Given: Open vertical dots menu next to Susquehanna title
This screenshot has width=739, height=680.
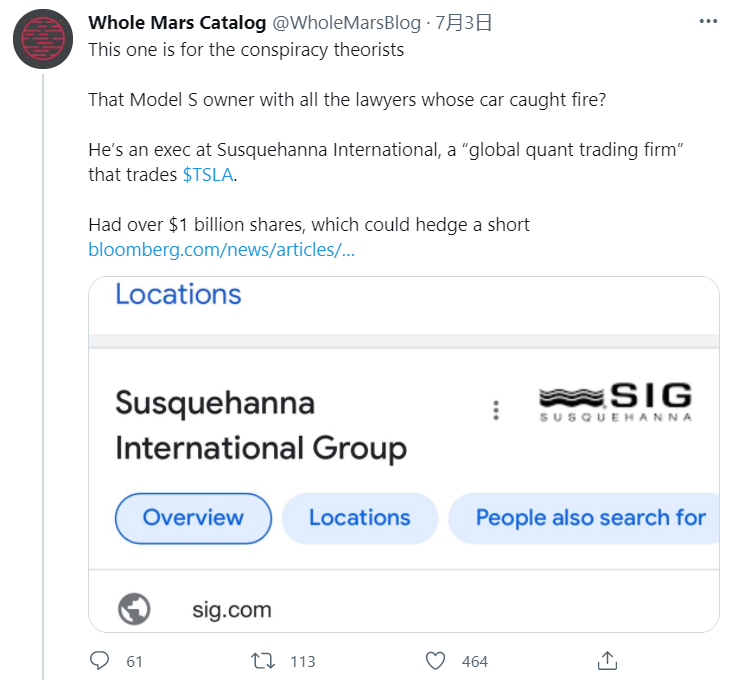Looking at the screenshot, I should [496, 410].
